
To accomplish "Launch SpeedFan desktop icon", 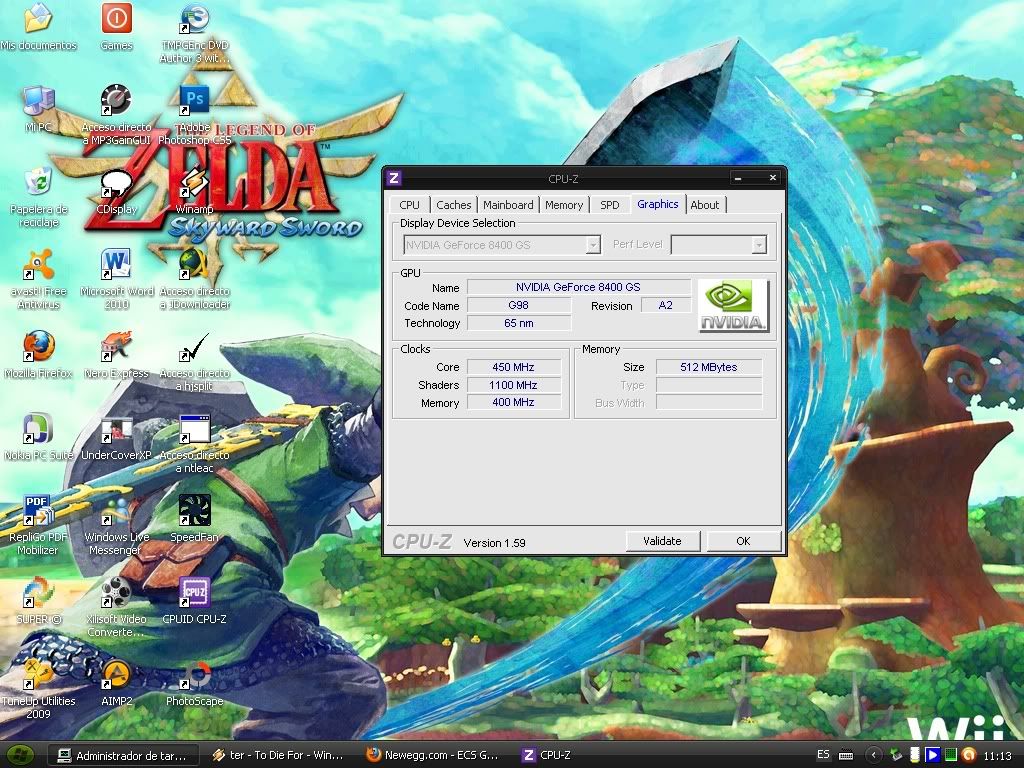I will [x=195, y=511].
